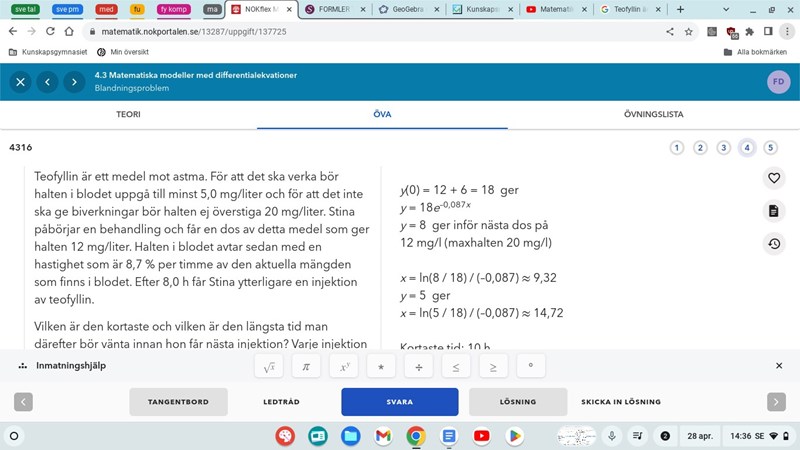Image resolution: width=800 pixels, height=450 pixels.
Task: Go to exercise step 3
Action: click(724, 148)
